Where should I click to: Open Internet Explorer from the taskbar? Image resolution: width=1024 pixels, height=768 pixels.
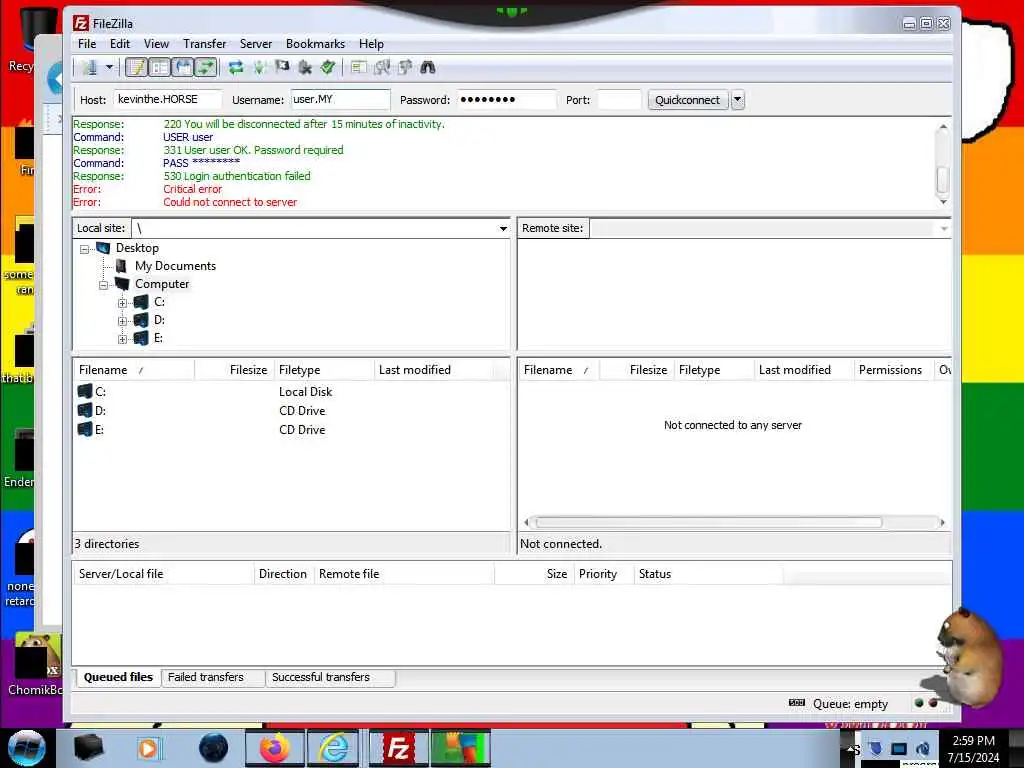click(x=334, y=748)
